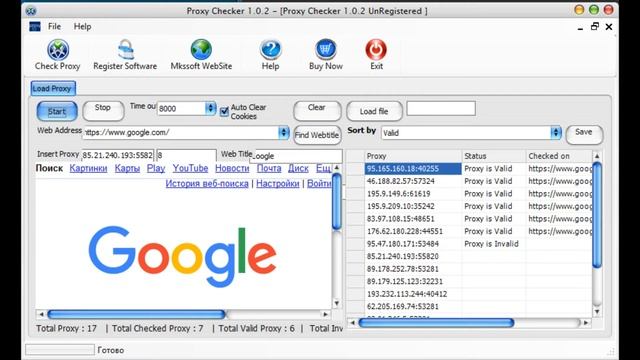The width and height of the screenshot is (640, 360).
Task: Click the proxy table vertical scrollbar thumb
Action: [597, 215]
